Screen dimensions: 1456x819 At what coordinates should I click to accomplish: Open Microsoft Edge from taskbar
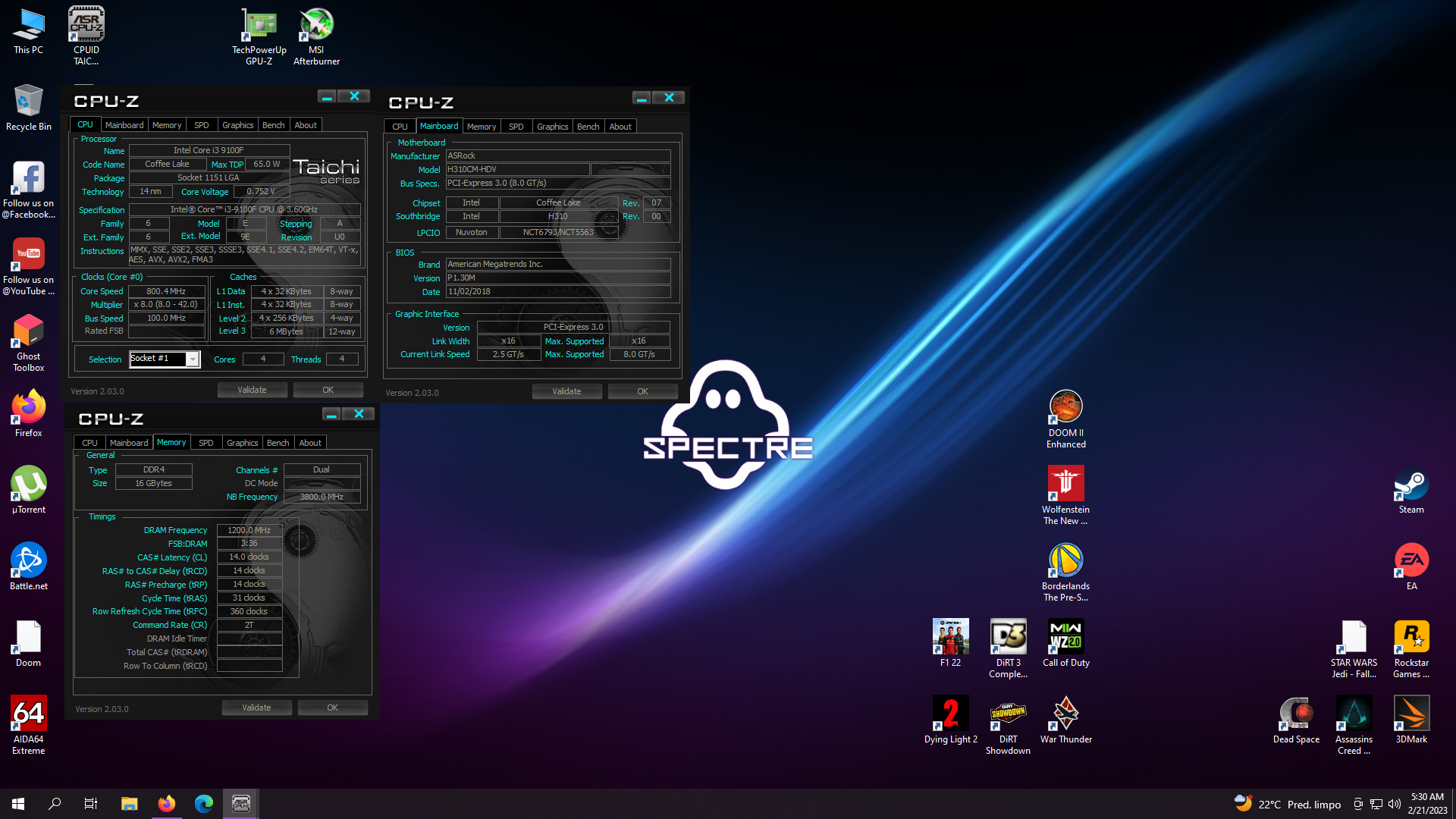[x=203, y=804]
